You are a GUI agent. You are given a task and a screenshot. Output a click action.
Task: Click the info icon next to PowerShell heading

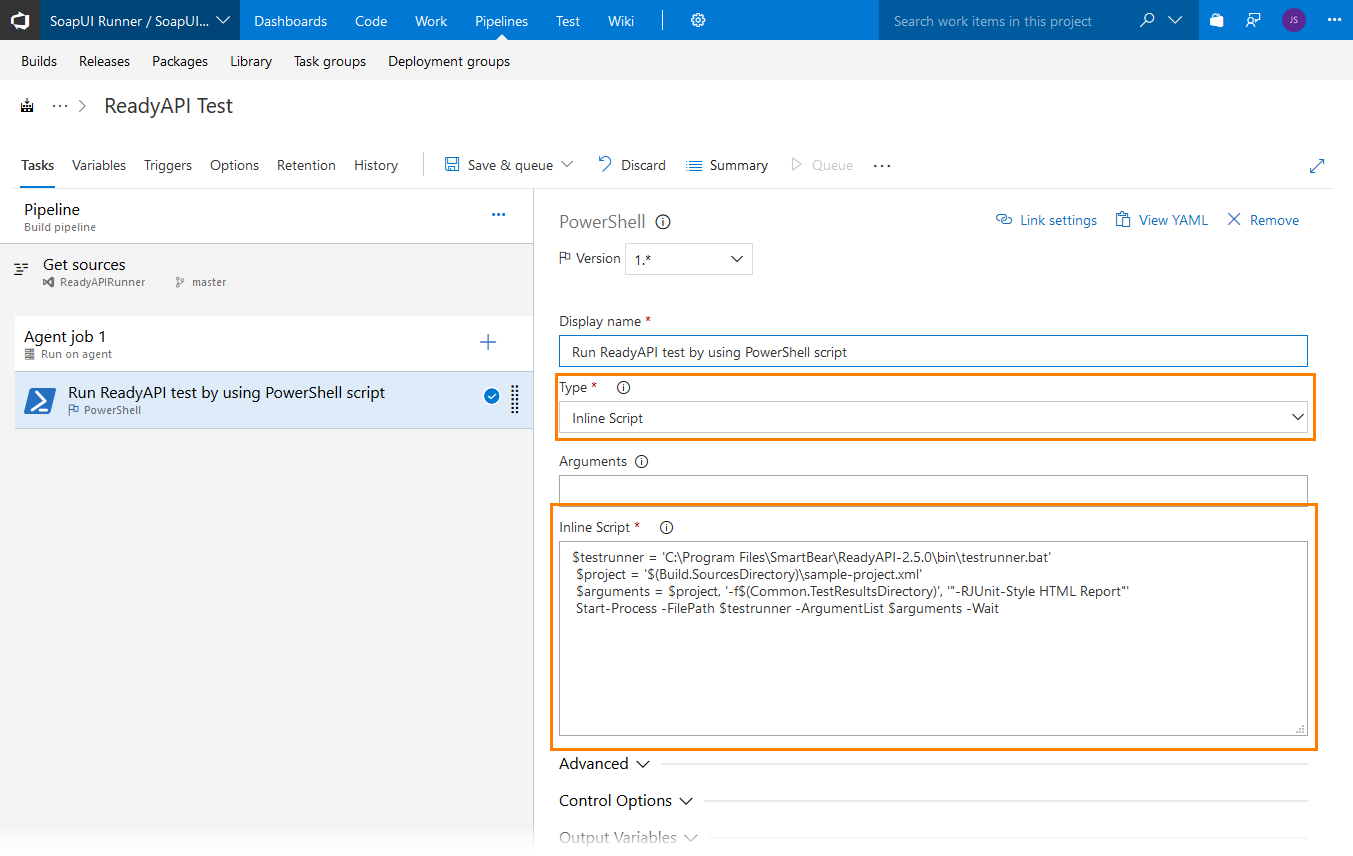pos(662,222)
